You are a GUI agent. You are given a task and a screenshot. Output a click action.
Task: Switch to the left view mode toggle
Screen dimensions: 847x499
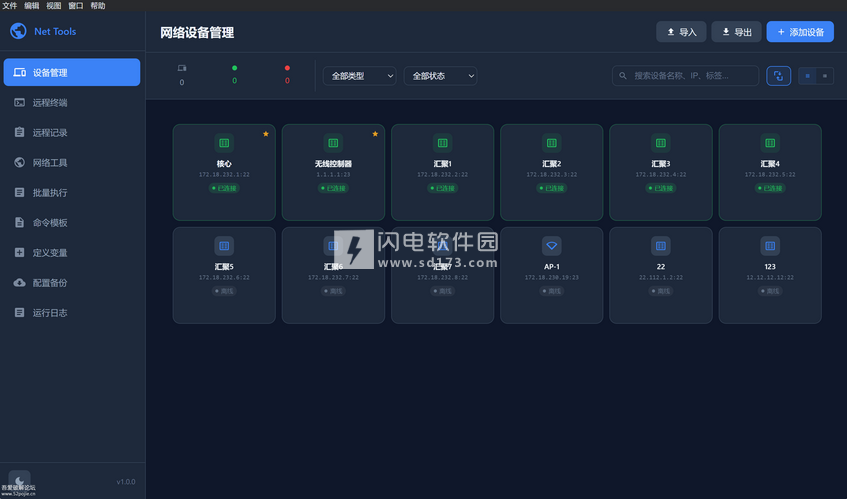point(807,75)
